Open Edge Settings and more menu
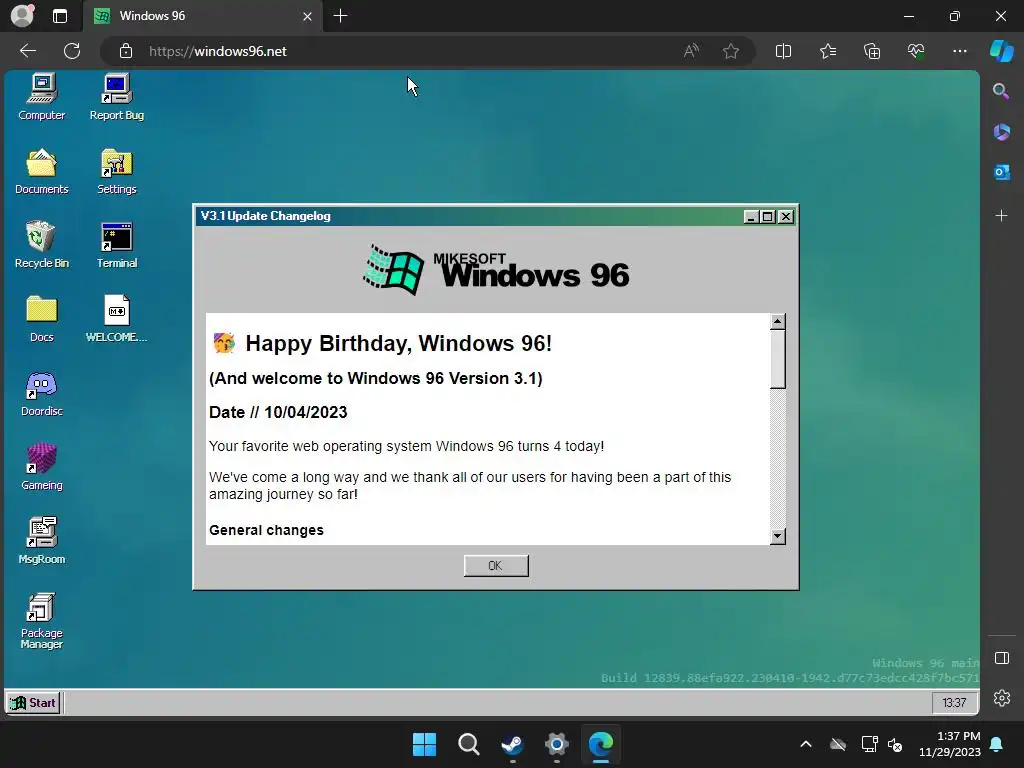The width and height of the screenshot is (1024, 768). (959, 51)
